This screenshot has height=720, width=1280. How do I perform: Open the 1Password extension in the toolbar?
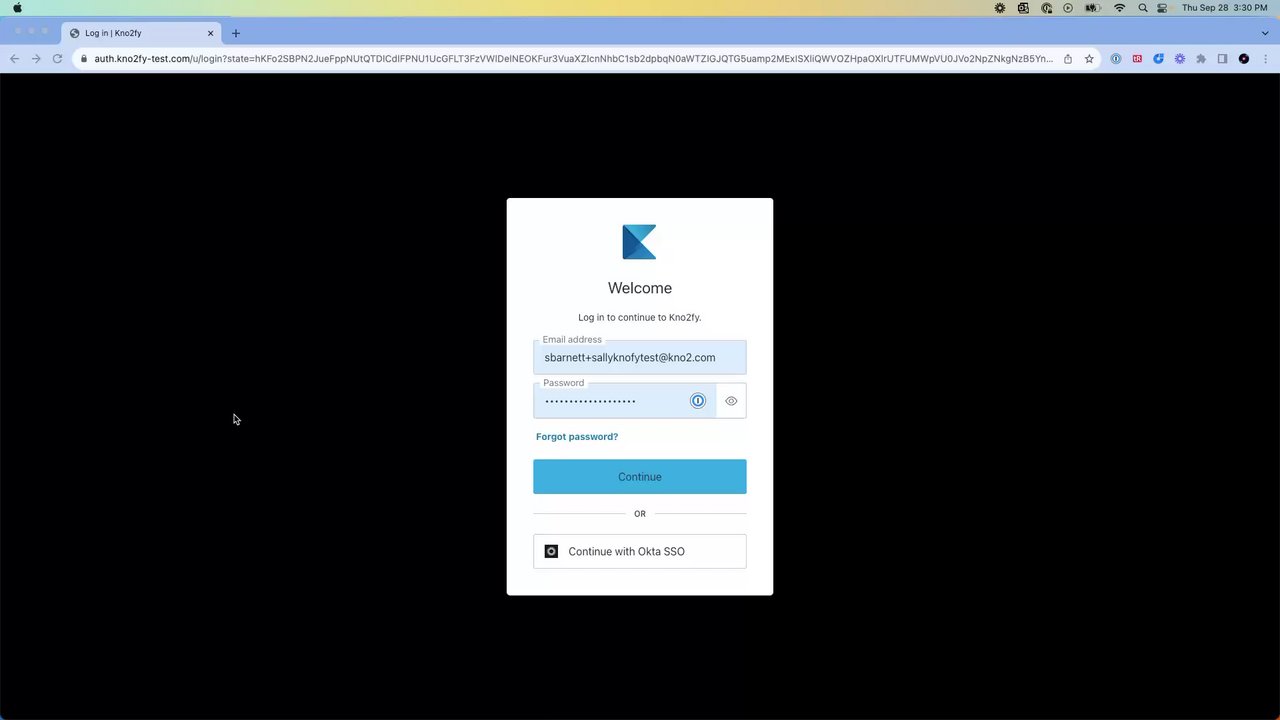coord(1116,59)
